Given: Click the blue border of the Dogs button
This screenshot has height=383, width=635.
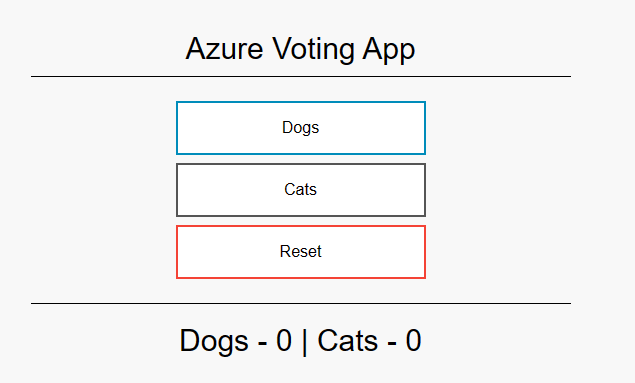Looking at the screenshot, I should tap(301, 102).
